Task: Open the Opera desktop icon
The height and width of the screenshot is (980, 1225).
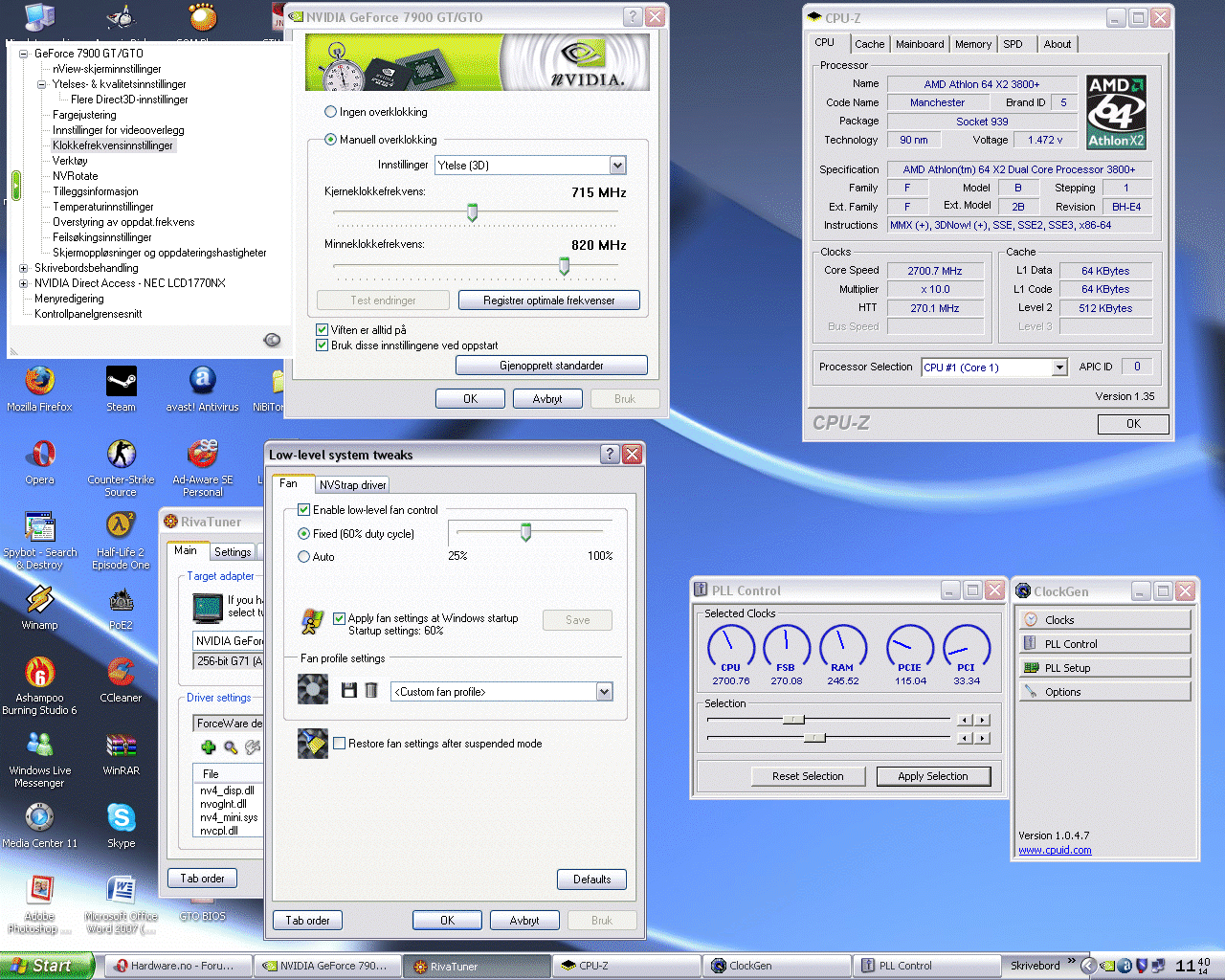Action: point(39,462)
